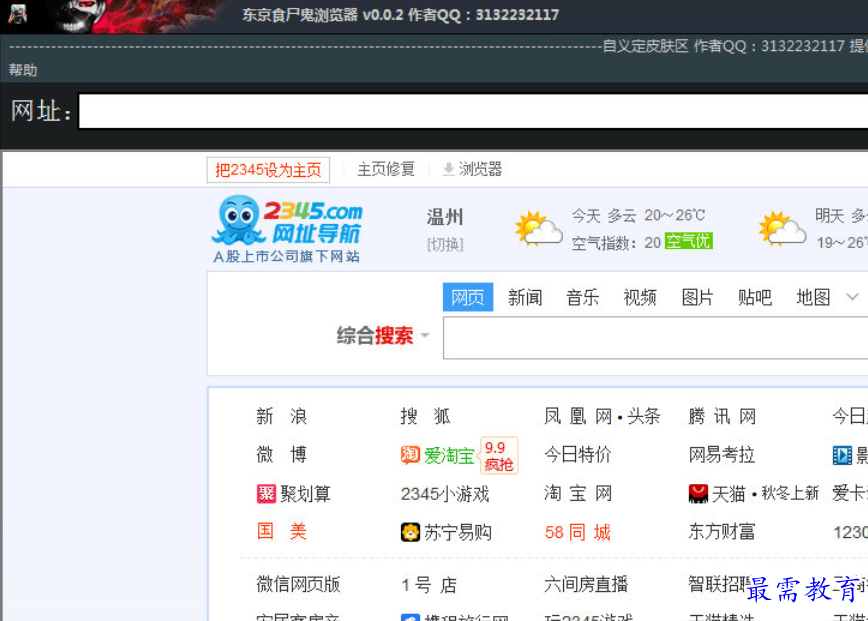Open 东方财富 link
The height and width of the screenshot is (621, 868).
(x=721, y=531)
